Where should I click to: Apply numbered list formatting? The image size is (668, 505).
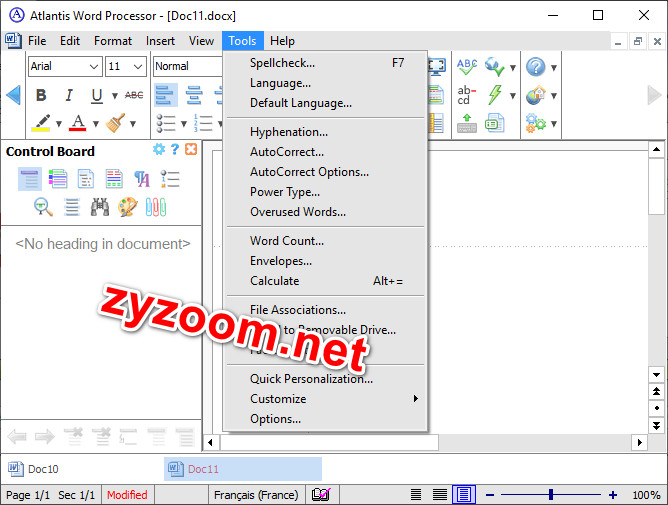point(203,123)
